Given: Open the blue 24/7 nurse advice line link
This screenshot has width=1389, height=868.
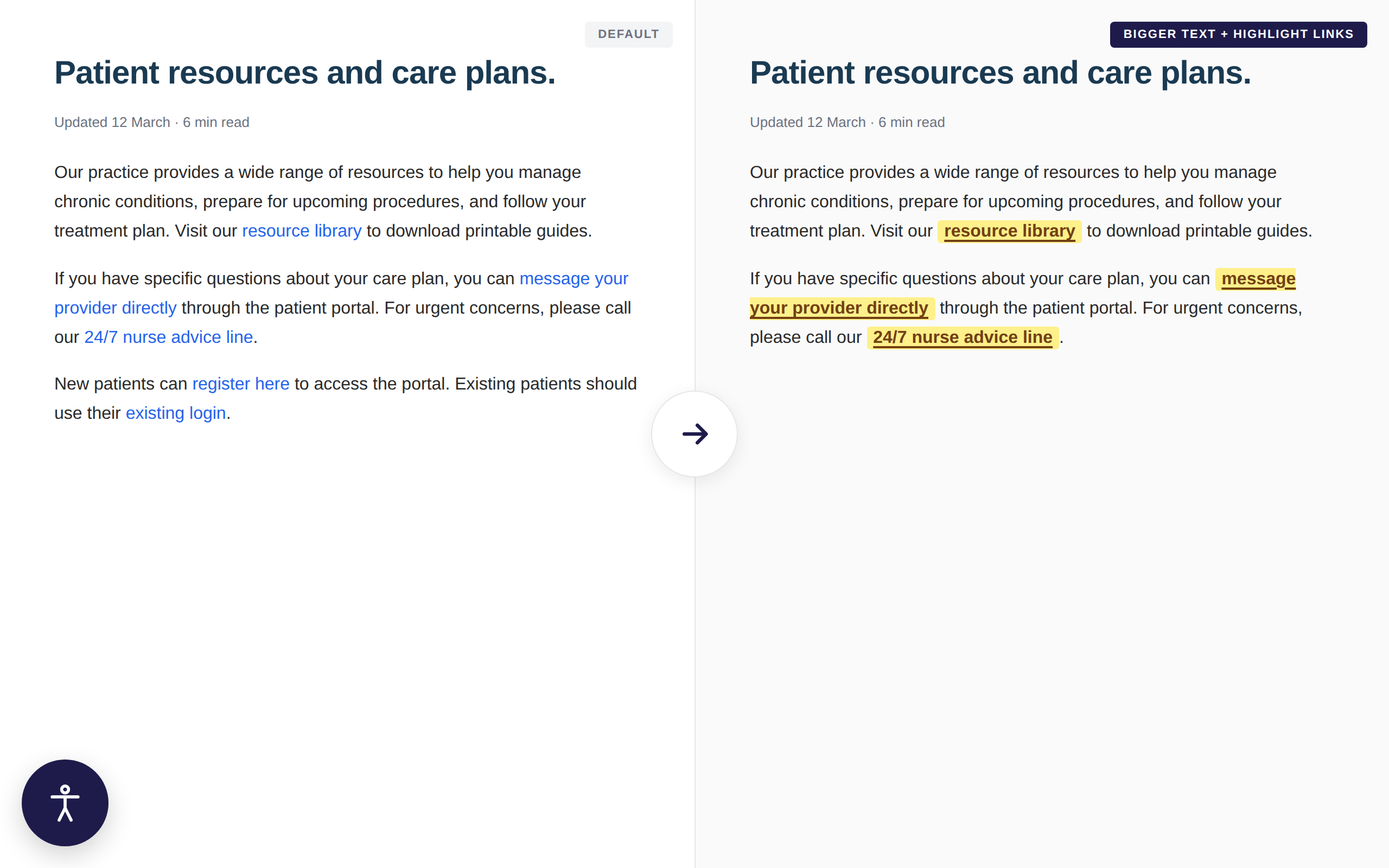Looking at the screenshot, I should pos(169,337).
